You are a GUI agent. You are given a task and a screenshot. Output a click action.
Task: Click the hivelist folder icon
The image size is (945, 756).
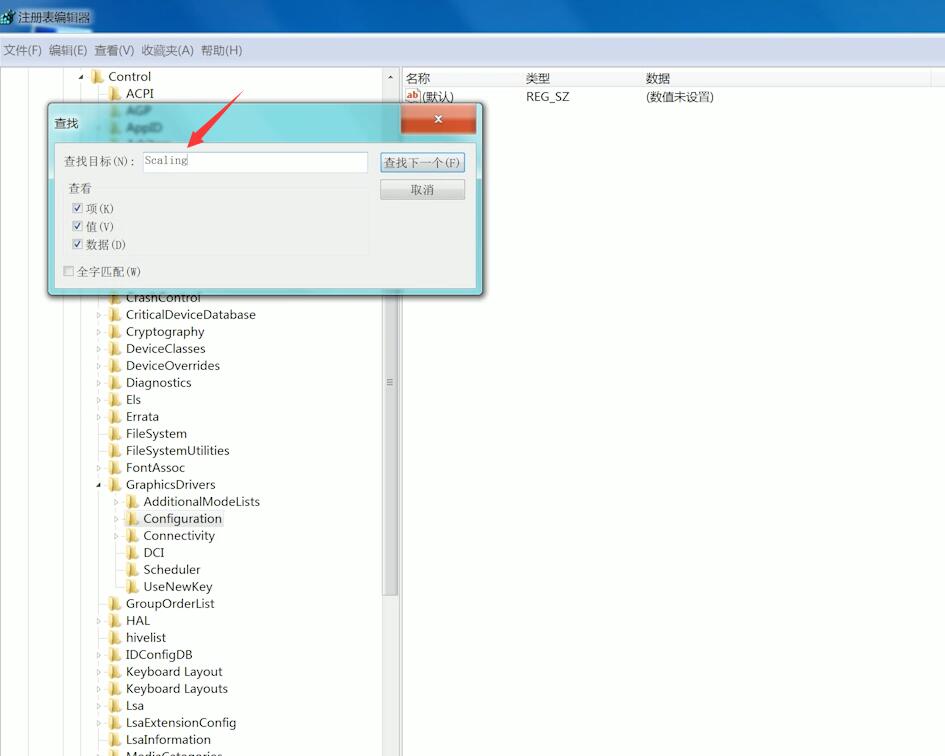coord(115,638)
